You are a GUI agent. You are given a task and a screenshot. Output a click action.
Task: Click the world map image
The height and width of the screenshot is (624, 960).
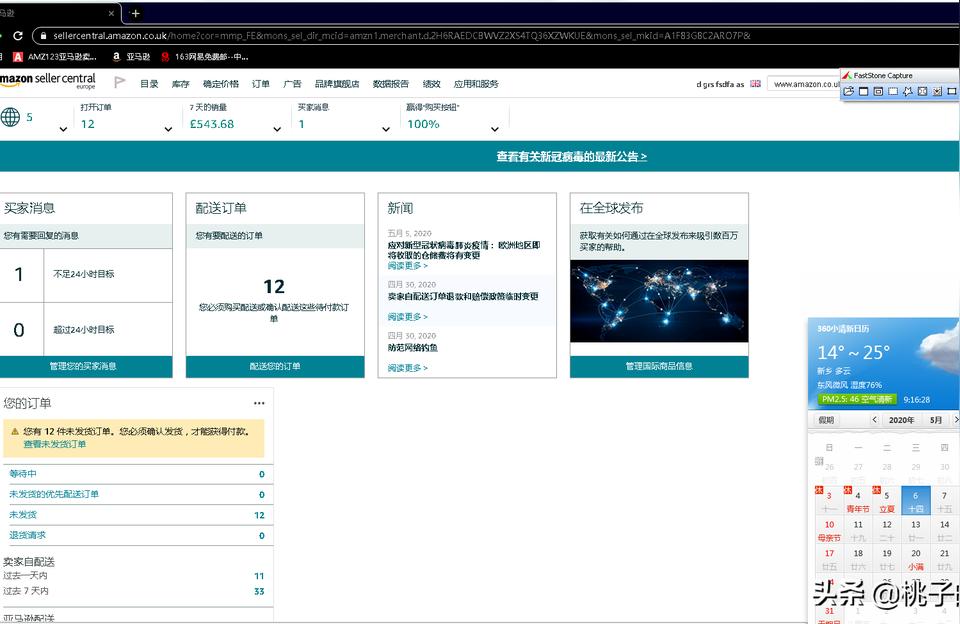659,301
